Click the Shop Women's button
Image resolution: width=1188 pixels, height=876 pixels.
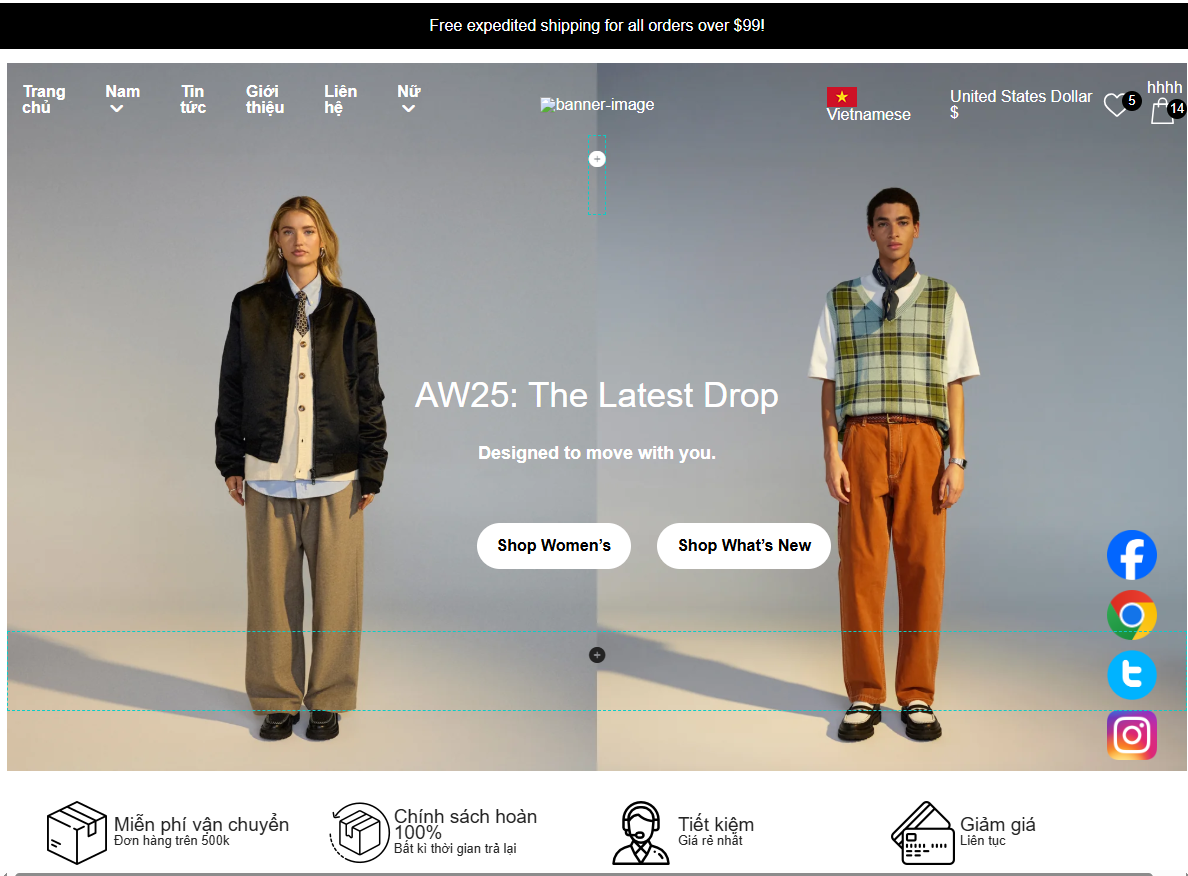(553, 545)
